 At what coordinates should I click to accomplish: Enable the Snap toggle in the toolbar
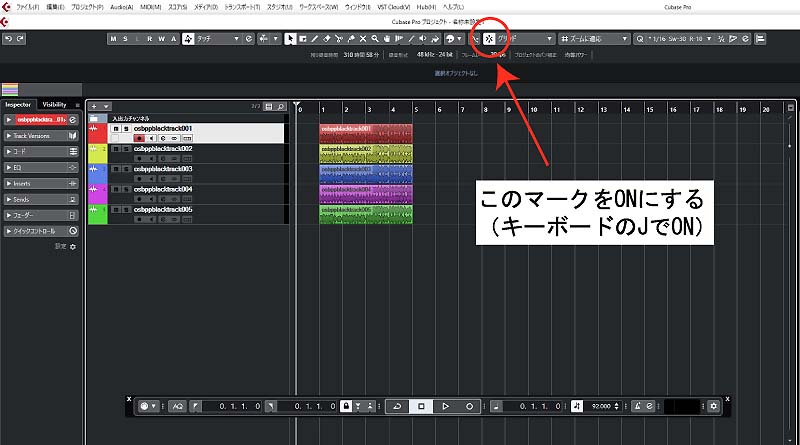tap(489, 39)
